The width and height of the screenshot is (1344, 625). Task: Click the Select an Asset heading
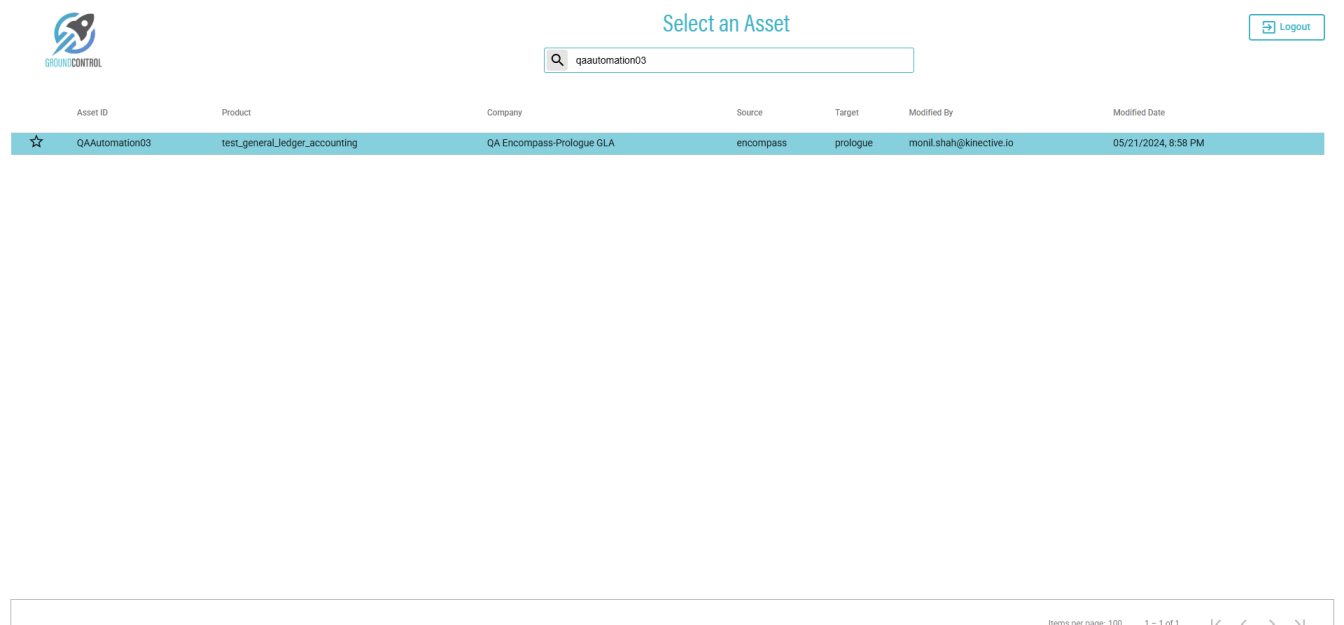point(726,23)
